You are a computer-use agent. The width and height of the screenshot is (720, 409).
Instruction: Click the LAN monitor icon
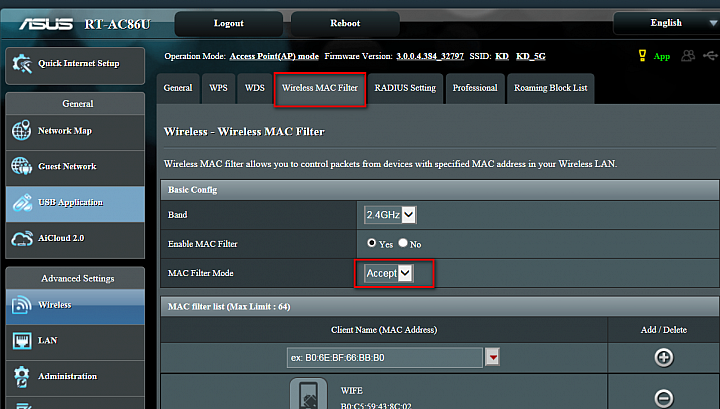22,341
